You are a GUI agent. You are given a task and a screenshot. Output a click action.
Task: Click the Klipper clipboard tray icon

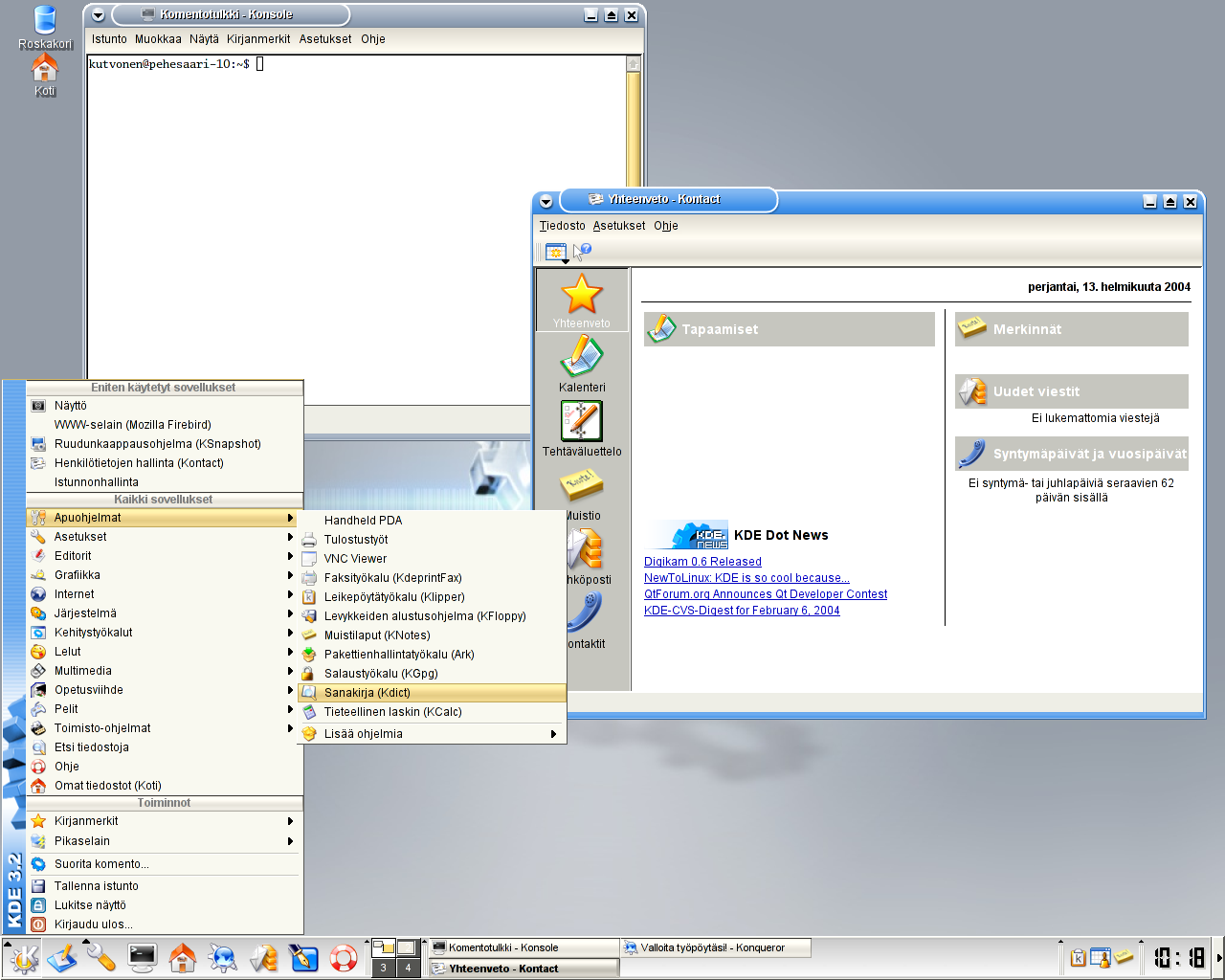[1079, 958]
